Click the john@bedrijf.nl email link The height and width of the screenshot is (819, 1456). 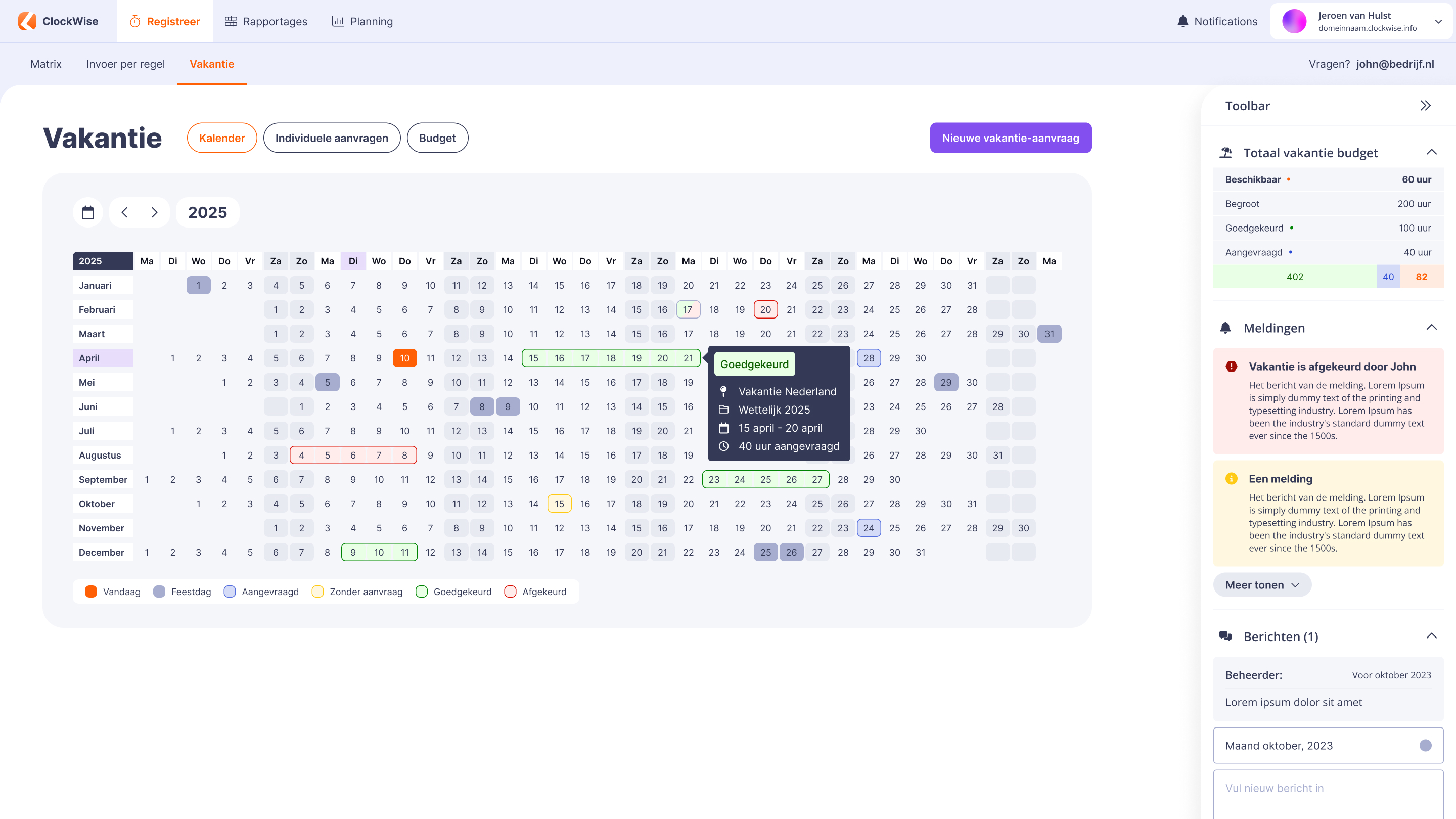tap(1394, 64)
